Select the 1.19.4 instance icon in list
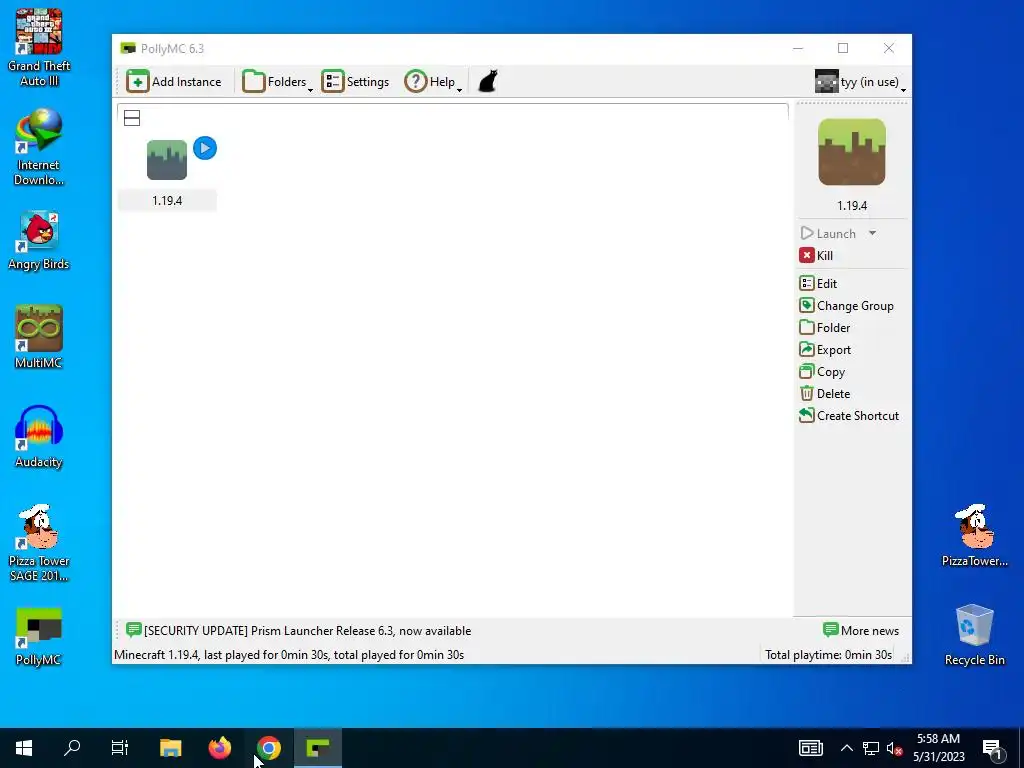1024x768 pixels. [x=167, y=160]
